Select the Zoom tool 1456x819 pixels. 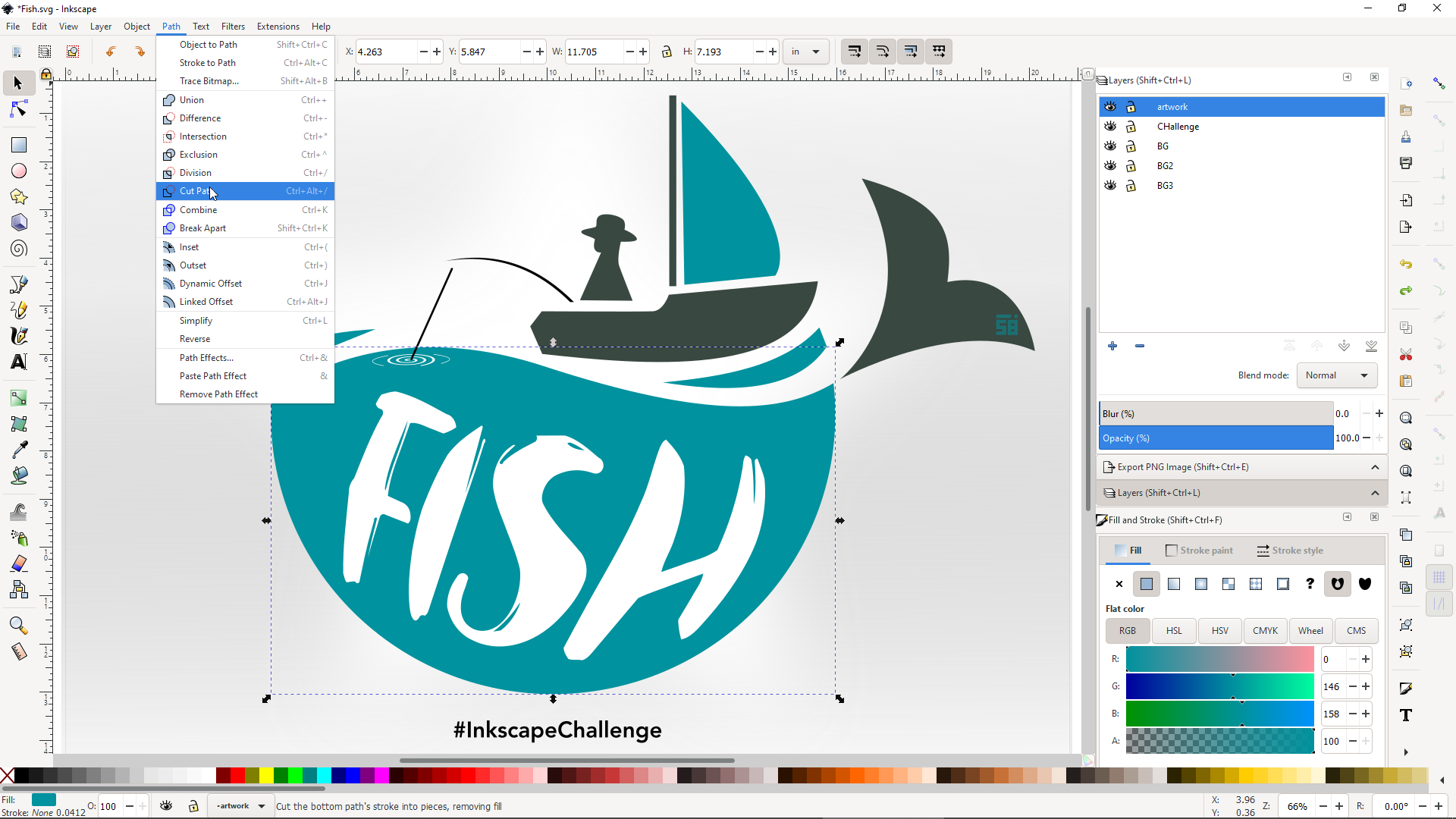(17, 624)
